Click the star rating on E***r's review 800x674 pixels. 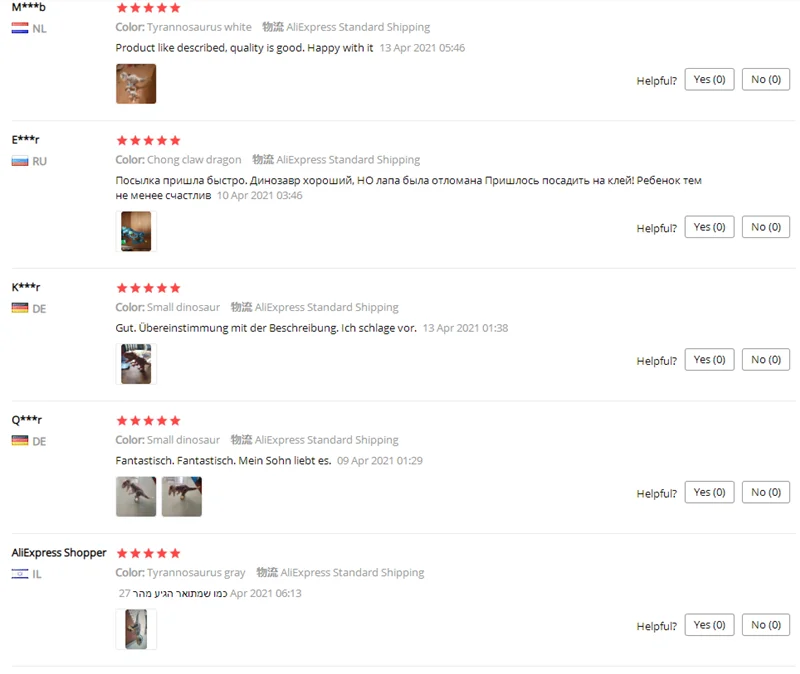(x=148, y=140)
